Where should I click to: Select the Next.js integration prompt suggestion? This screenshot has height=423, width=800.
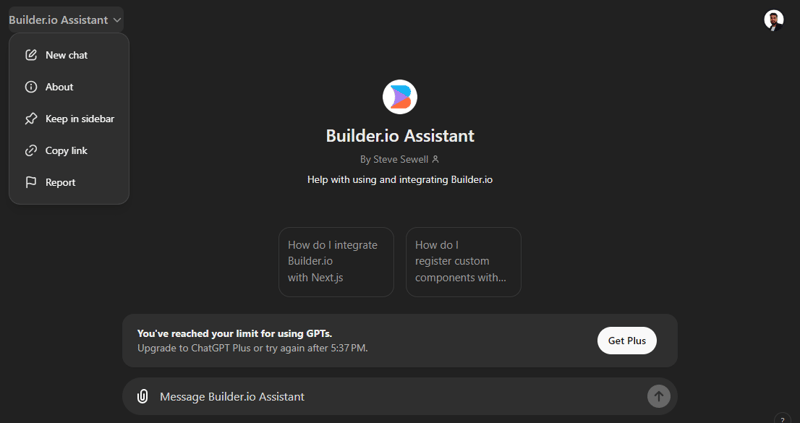click(336, 262)
